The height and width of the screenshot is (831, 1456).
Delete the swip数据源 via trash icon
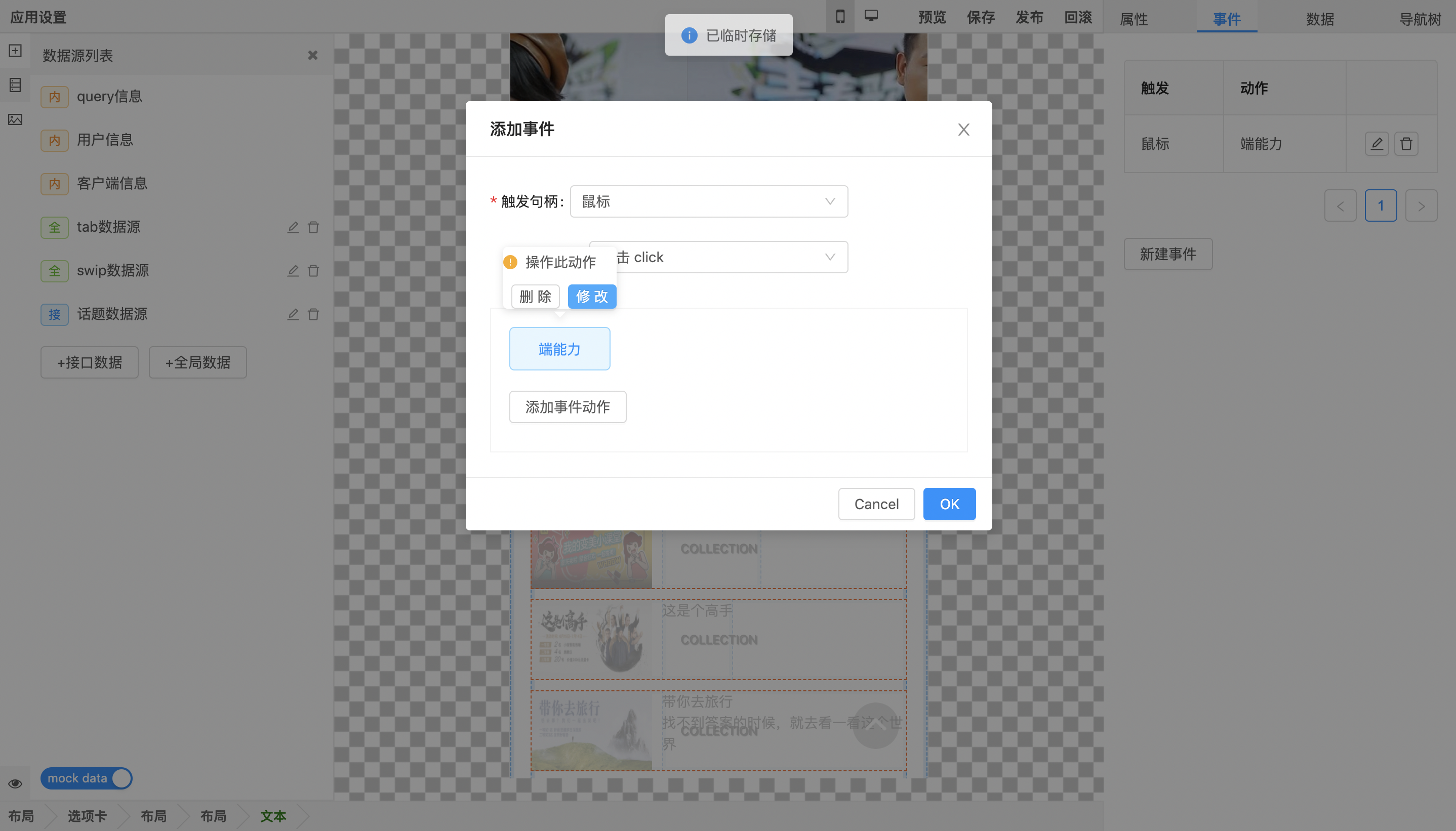tap(313, 271)
